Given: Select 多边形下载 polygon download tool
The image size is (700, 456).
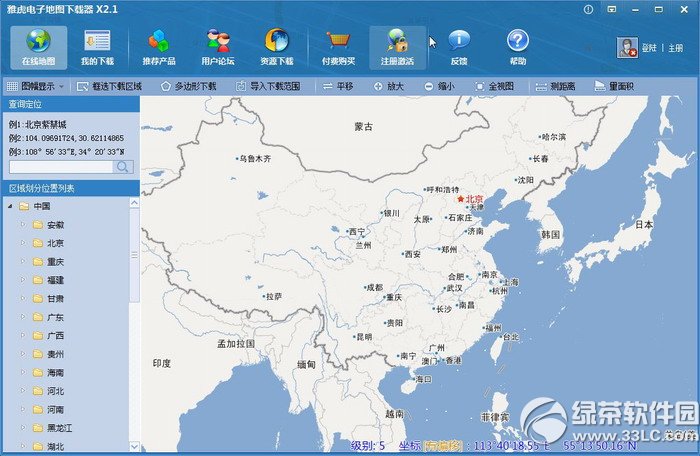Looking at the screenshot, I should click(x=189, y=86).
